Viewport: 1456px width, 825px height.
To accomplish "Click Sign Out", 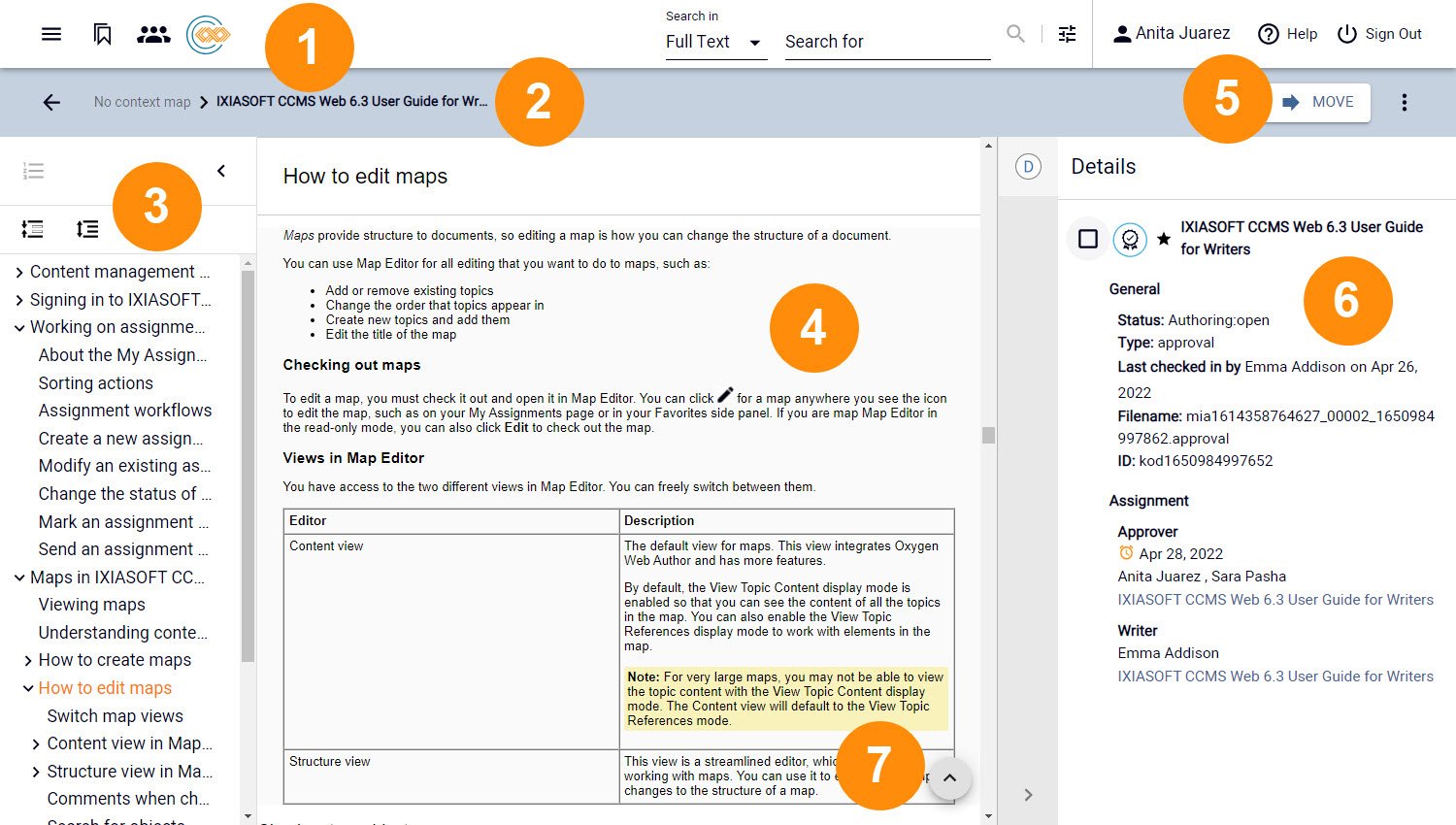I will pos(1379,34).
